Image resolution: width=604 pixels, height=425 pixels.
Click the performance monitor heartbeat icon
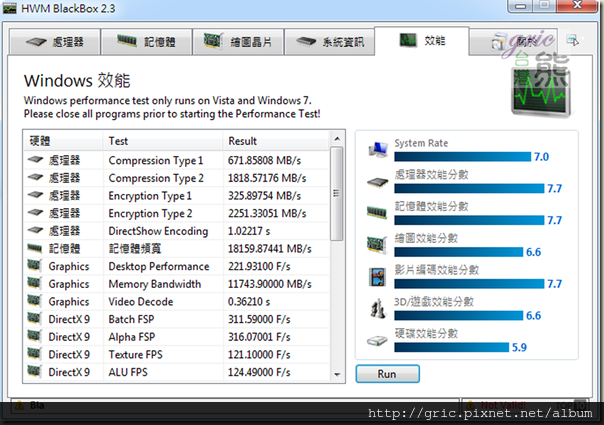[541, 92]
